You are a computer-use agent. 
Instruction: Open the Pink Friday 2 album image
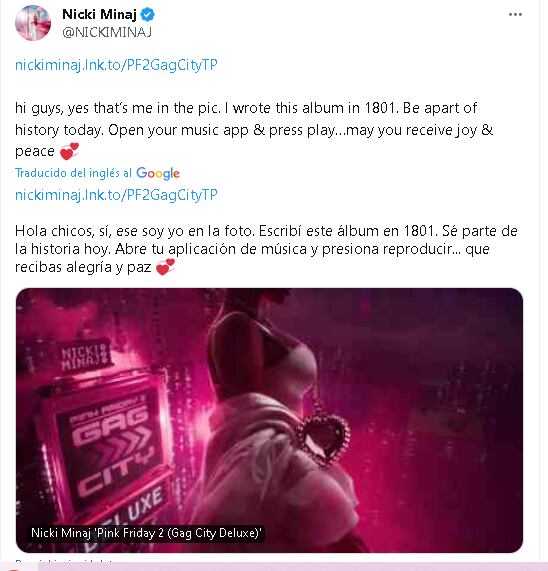(x=269, y=420)
